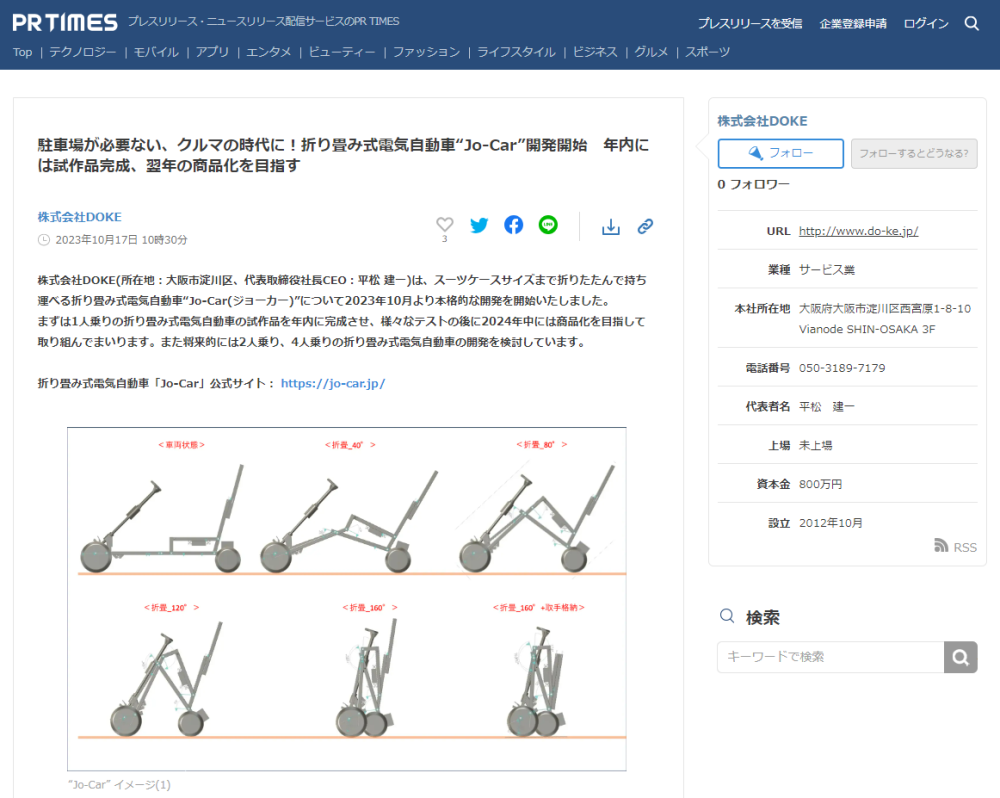Open the ファッション category
This screenshot has width=1000, height=798.
[427, 52]
